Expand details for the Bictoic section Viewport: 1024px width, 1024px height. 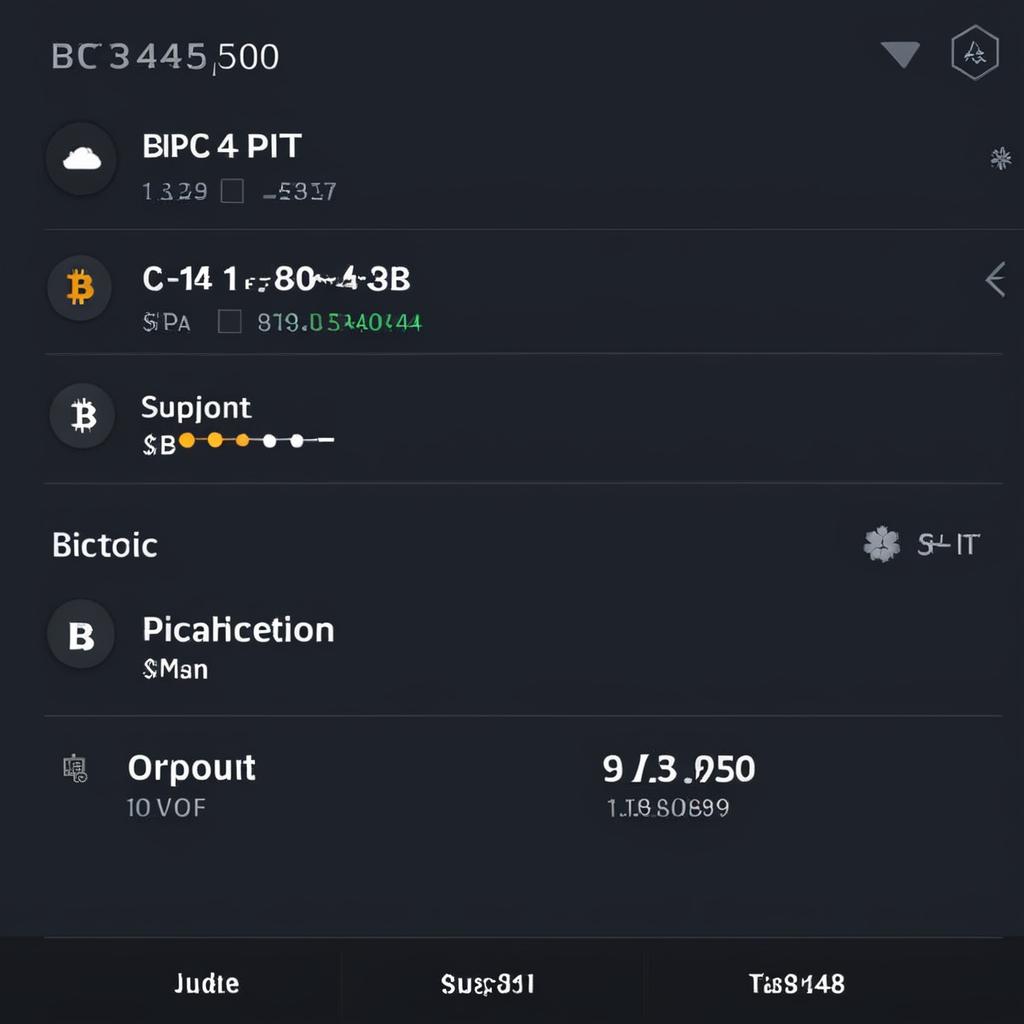(x=104, y=544)
